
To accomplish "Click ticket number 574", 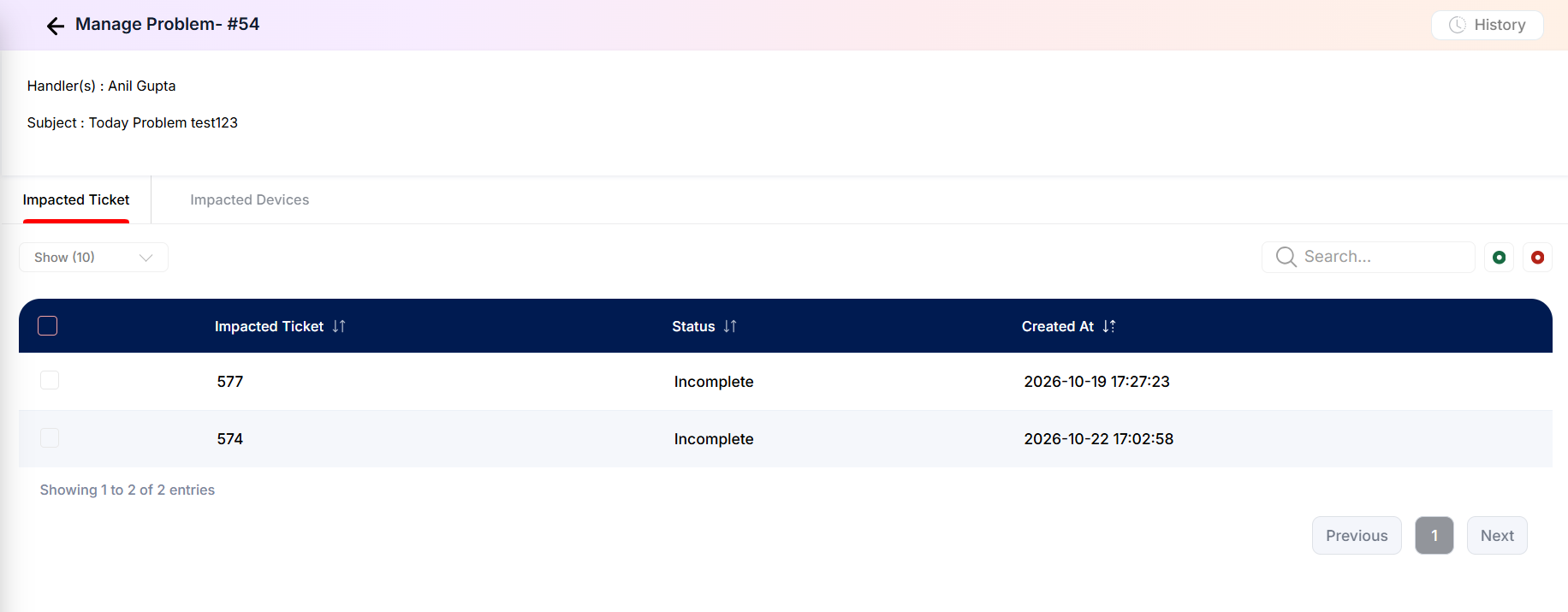I will [x=230, y=438].
